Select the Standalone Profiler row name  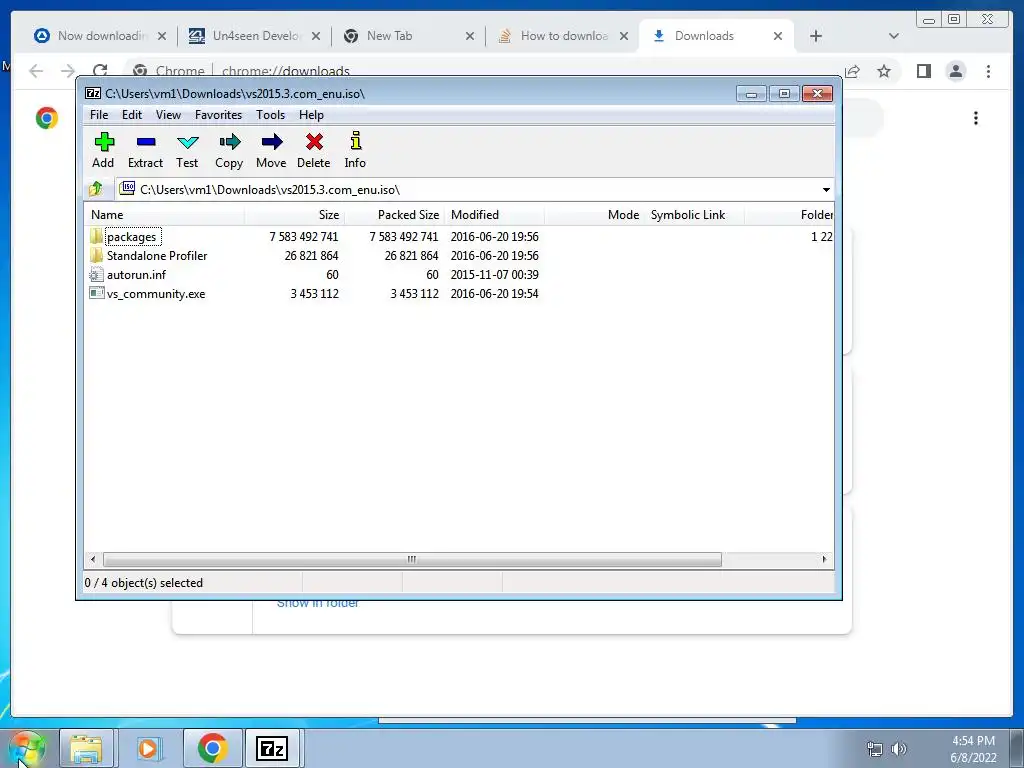coord(157,255)
